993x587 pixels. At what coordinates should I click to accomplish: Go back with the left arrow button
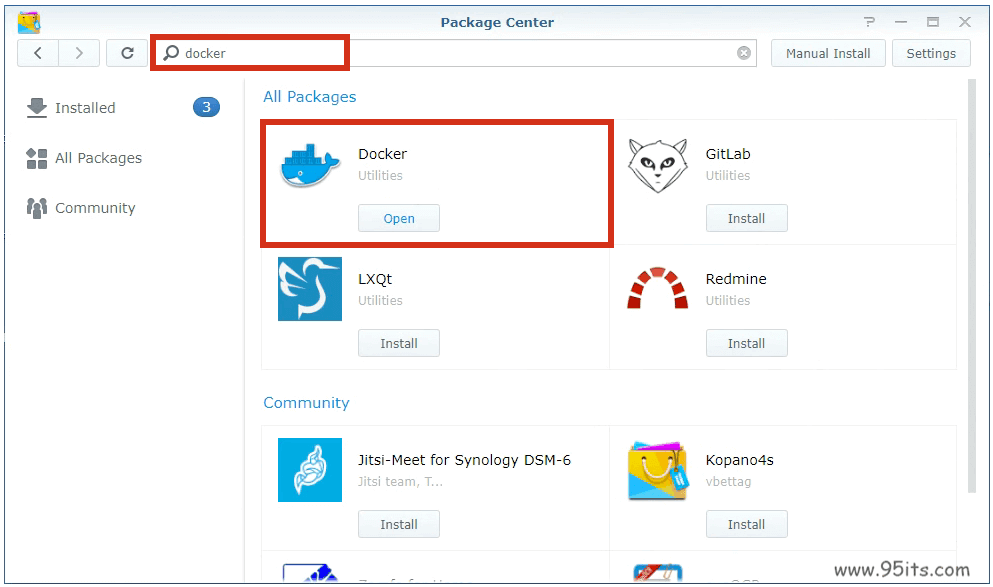(x=38, y=53)
